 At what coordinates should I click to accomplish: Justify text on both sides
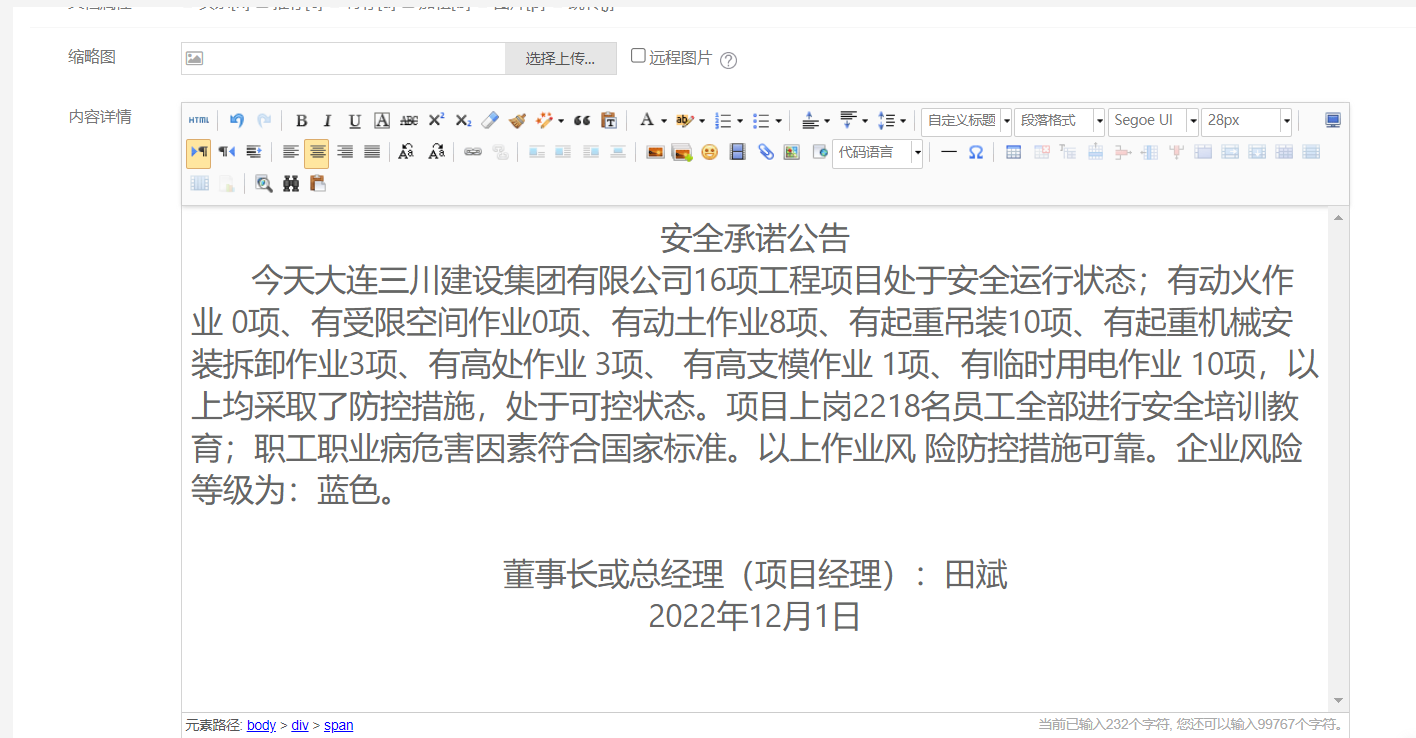point(372,152)
